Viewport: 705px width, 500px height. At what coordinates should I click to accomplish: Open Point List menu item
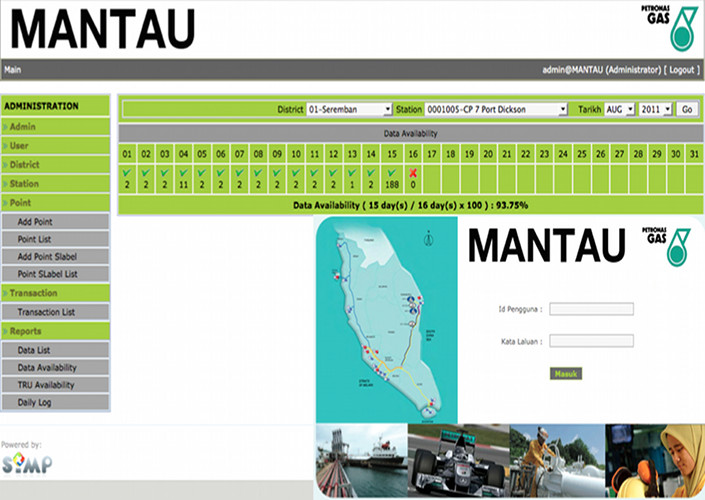pyautogui.click(x=55, y=239)
